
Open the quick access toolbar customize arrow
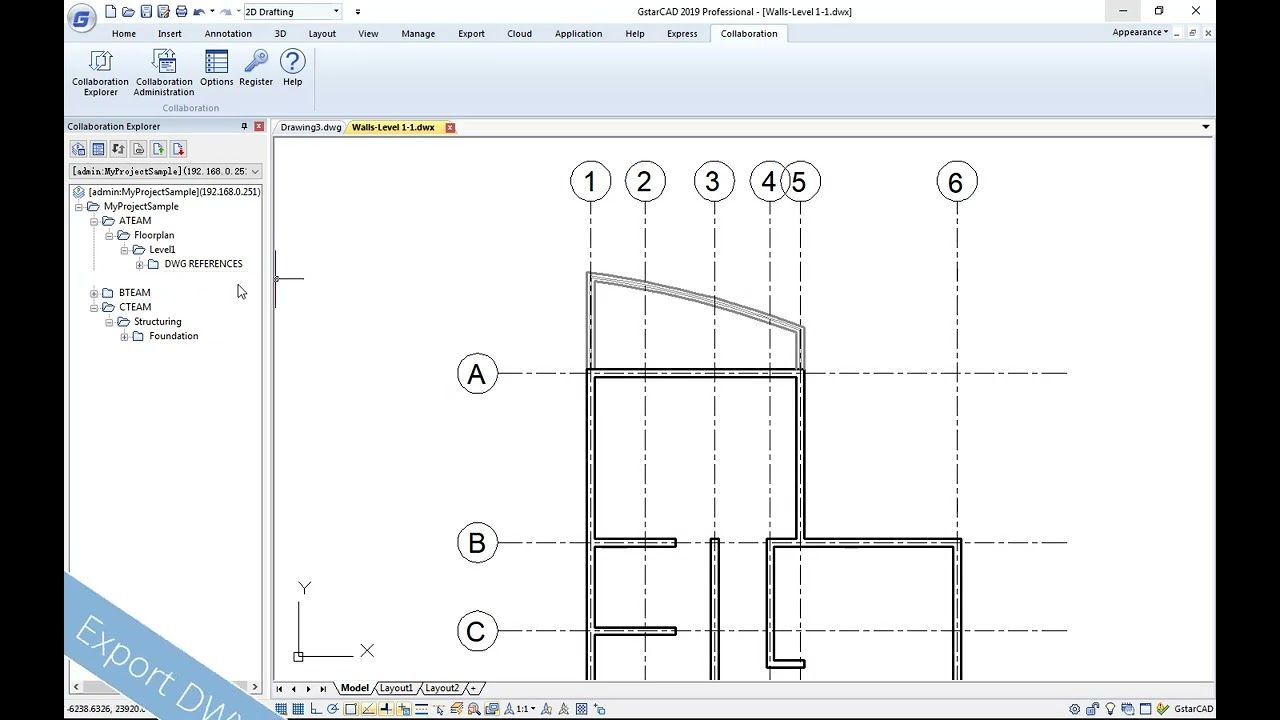(x=358, y=12)
